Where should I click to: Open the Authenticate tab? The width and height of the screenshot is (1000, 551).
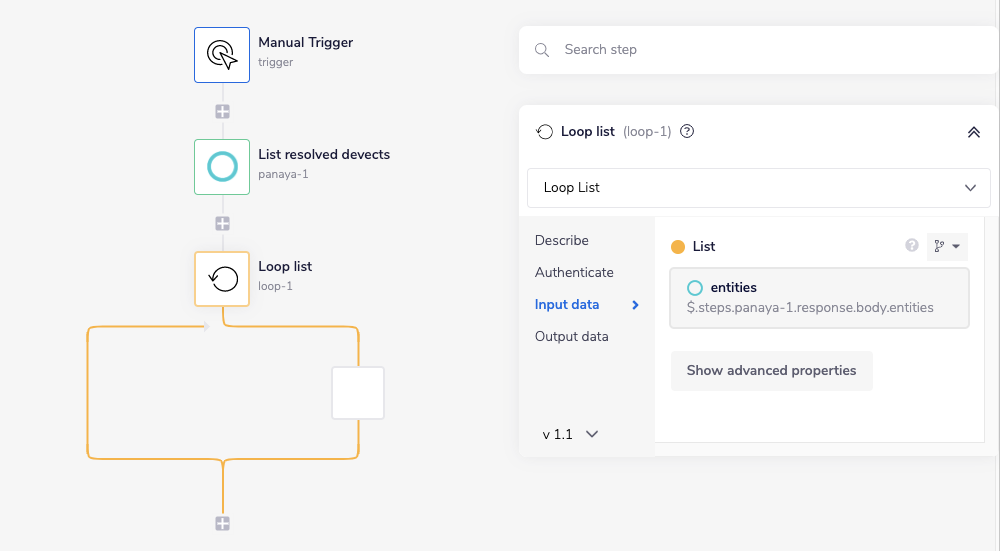(574, 272)
